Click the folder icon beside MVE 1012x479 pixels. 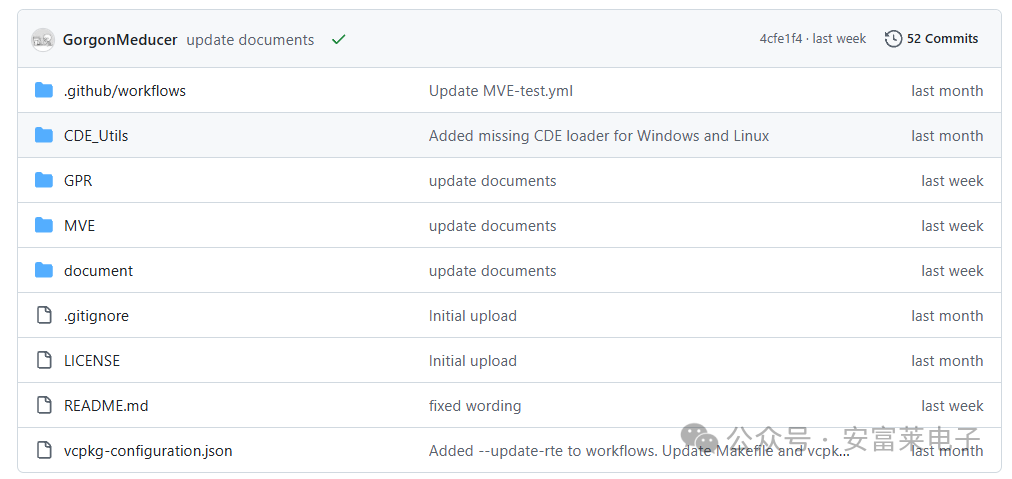[x=44, y=225]
